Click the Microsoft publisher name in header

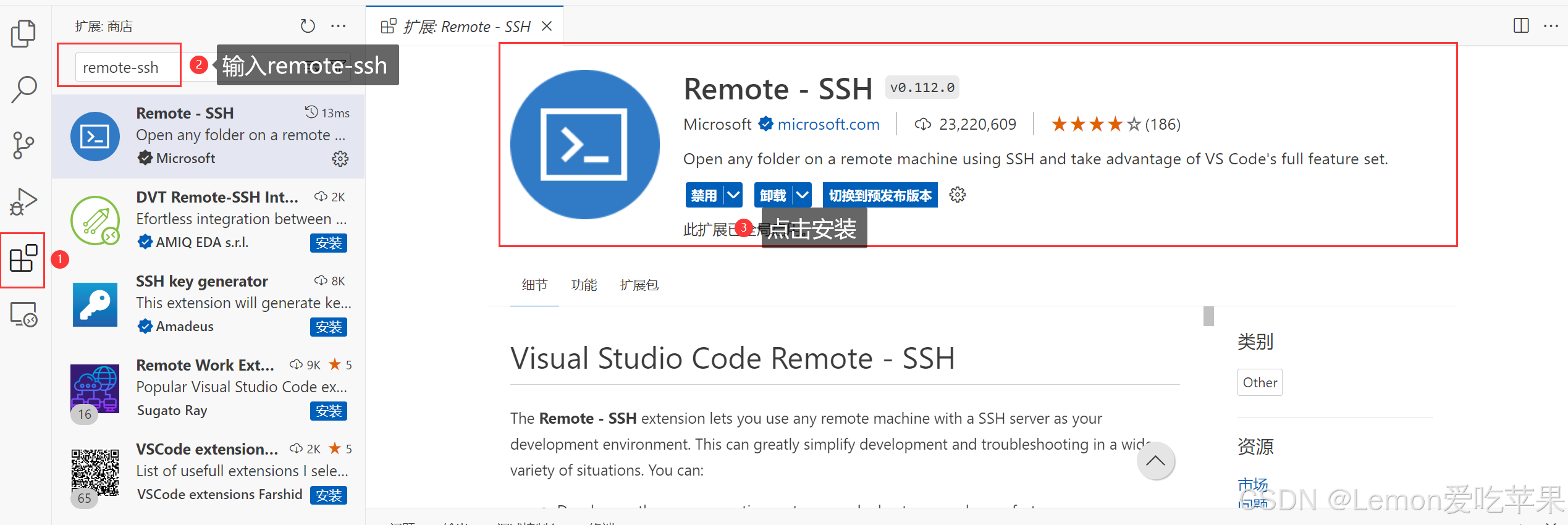tap(717, 124)
